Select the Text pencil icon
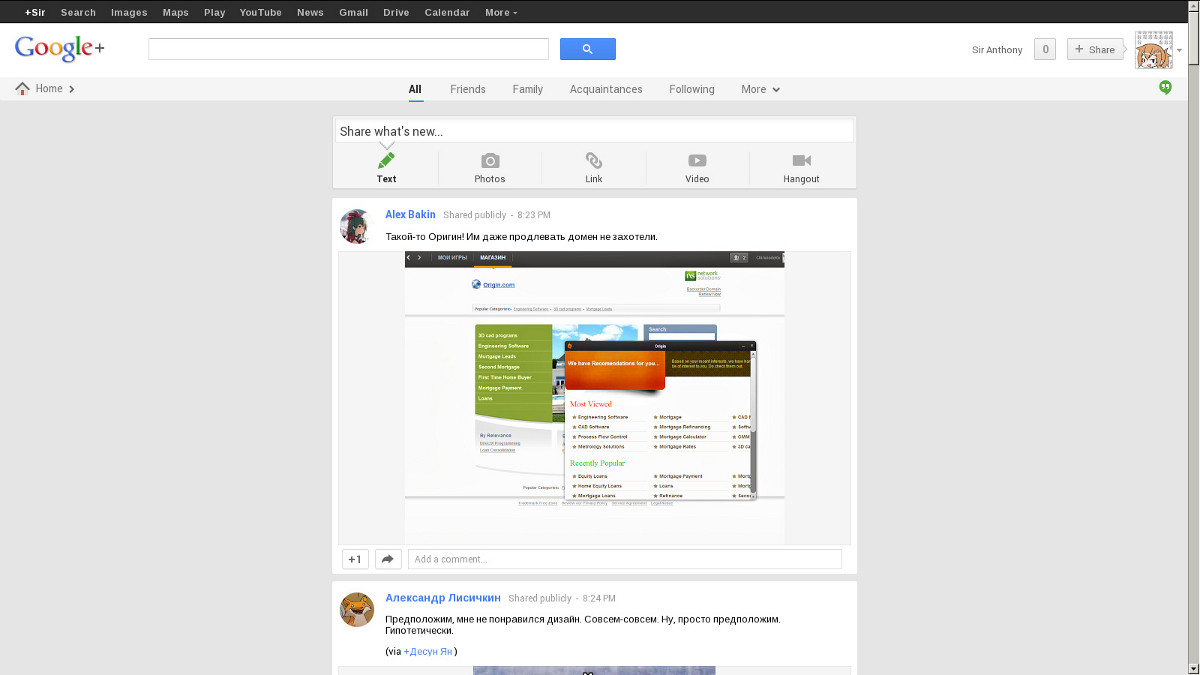This screenshot has height=675, width=1200. coord(386,160)
